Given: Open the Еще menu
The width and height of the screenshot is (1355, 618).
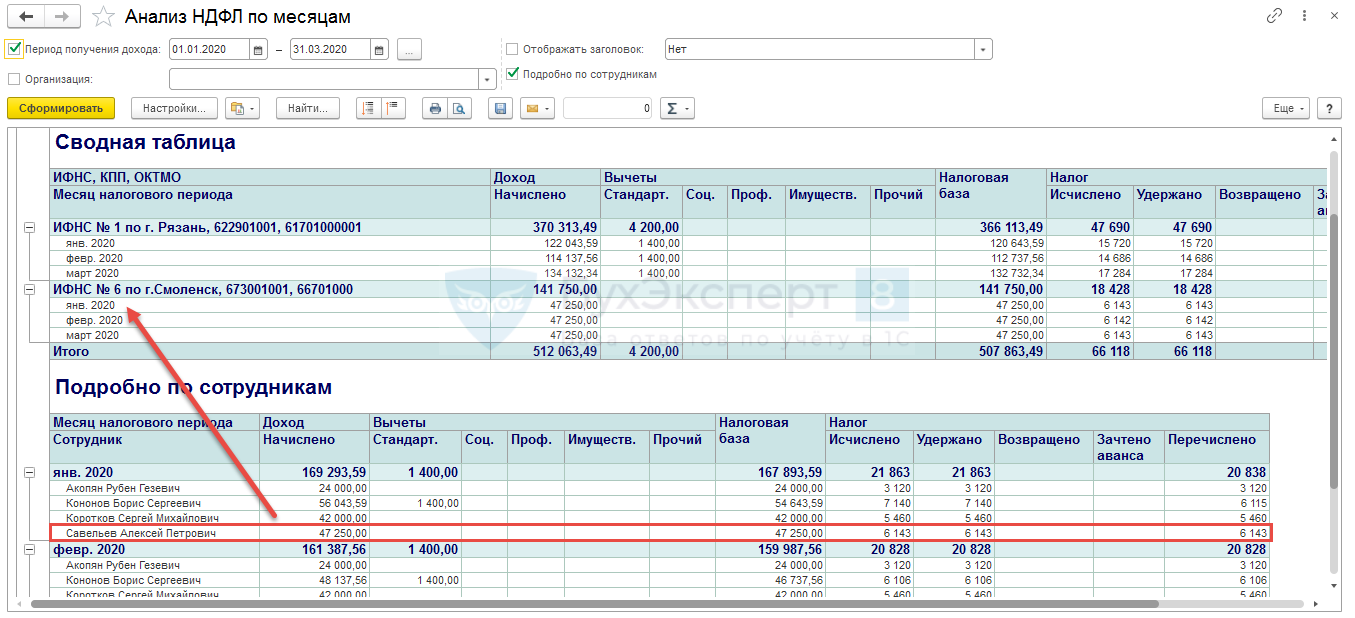Looking at the screenshot, I should [x=1284, y=108].
